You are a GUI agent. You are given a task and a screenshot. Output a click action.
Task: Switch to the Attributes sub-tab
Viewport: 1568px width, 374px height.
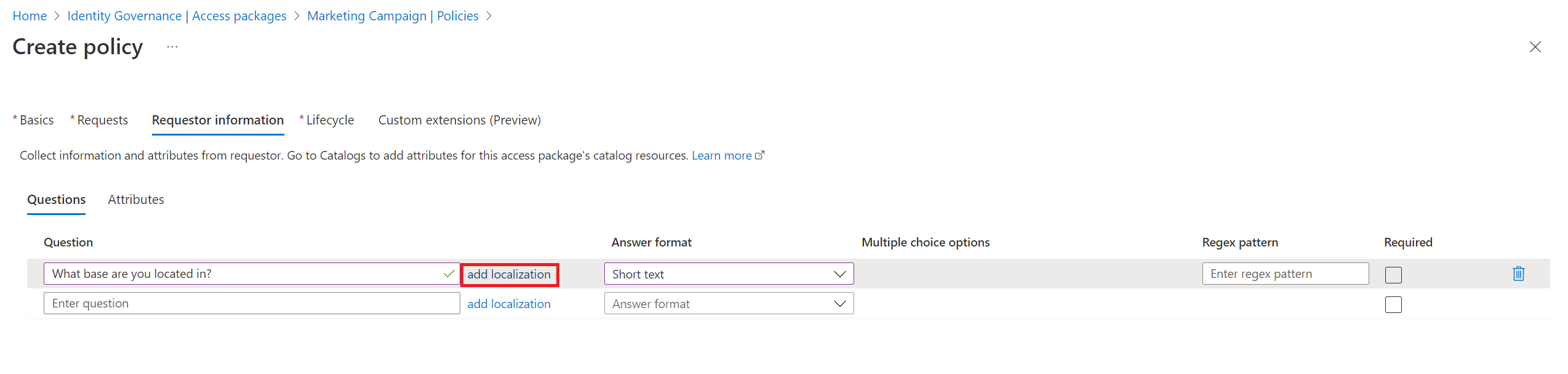pyautogui.click(x=136, y=200)
